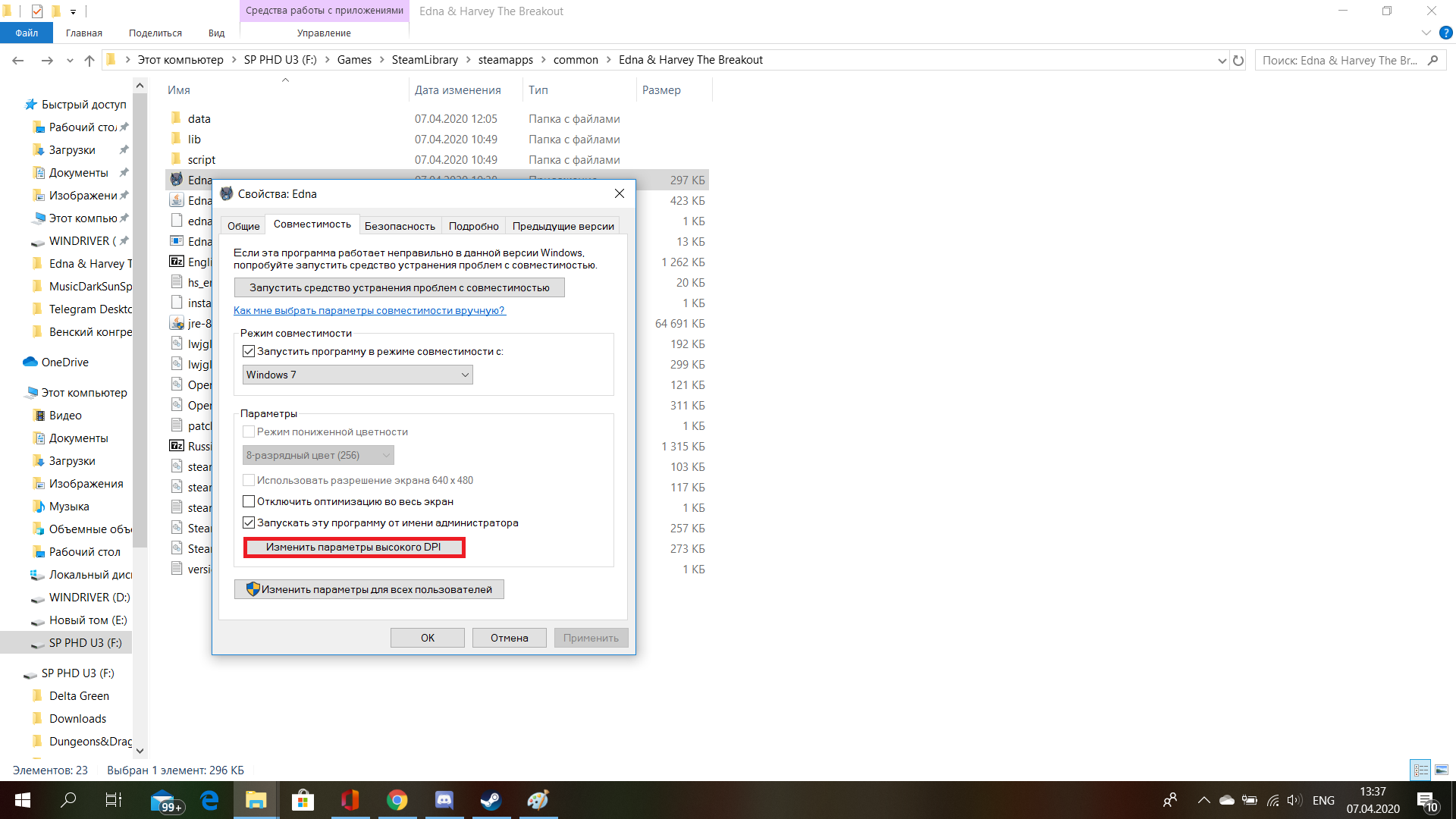1456x819 pixels.
Task: Switch to large thumbnails view icon
Action: (x=1442, y=770)
